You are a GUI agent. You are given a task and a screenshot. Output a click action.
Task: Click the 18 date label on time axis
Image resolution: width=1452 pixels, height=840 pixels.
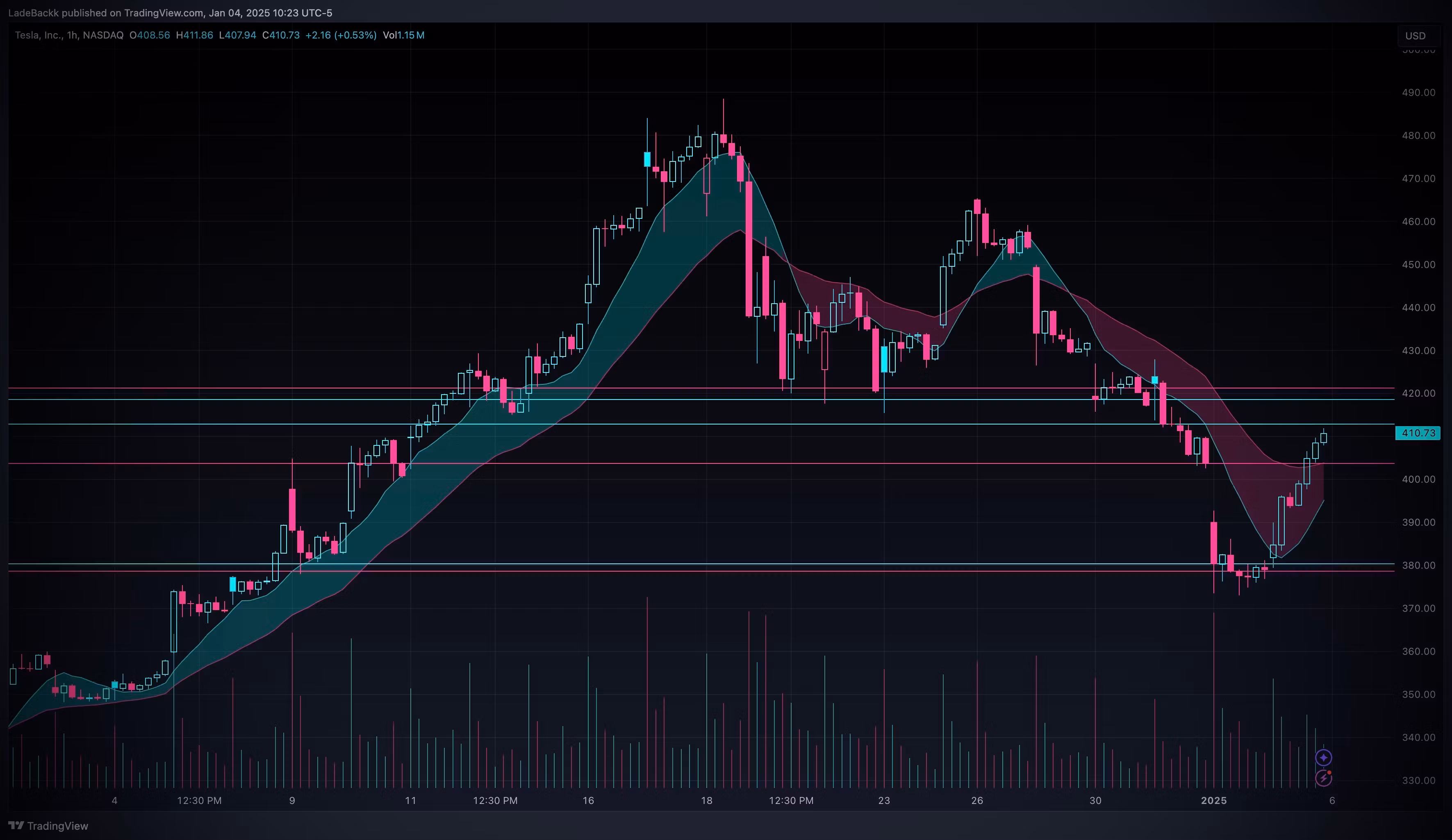pos(706,800)
